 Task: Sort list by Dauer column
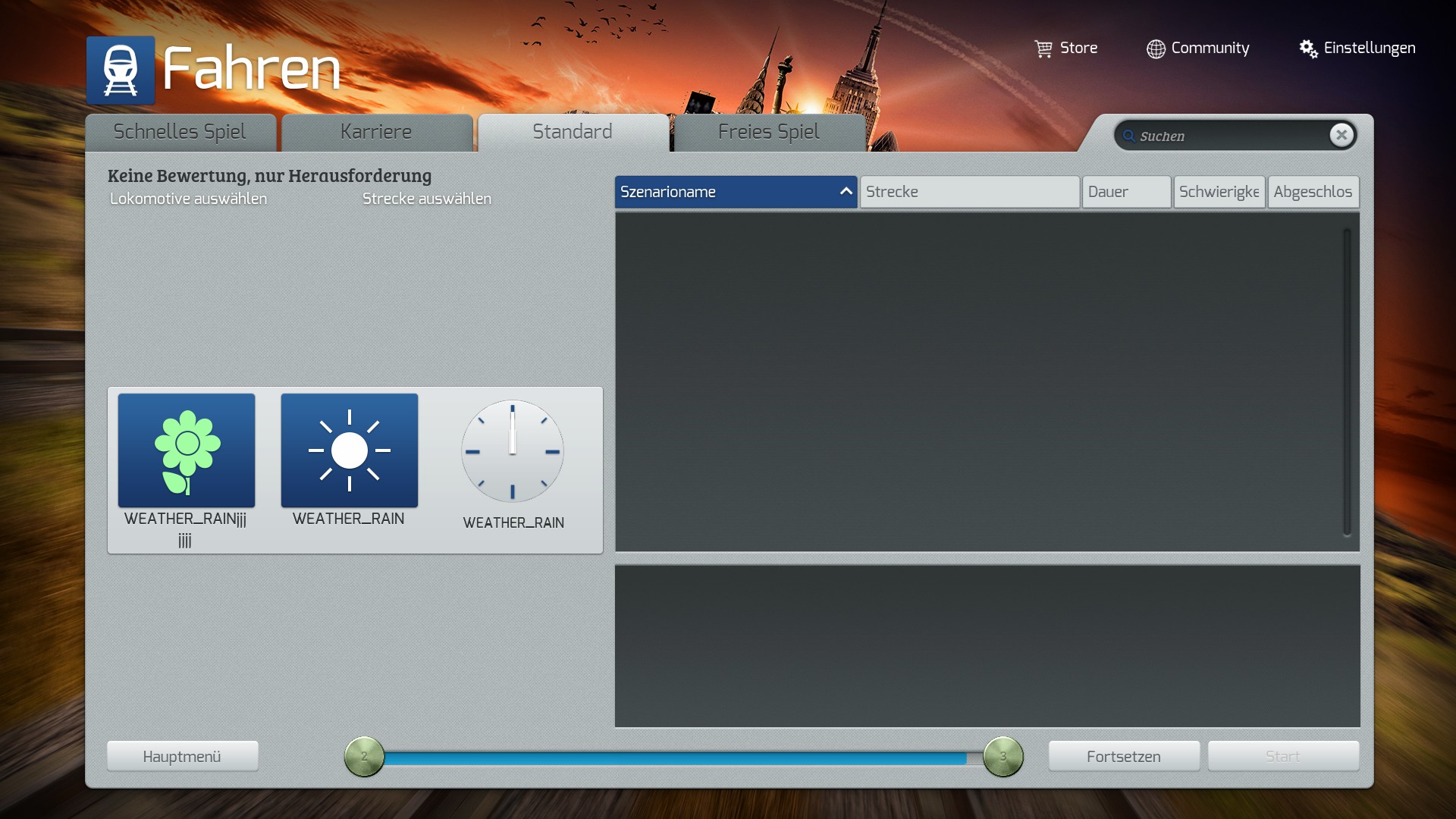point(1125,192)
